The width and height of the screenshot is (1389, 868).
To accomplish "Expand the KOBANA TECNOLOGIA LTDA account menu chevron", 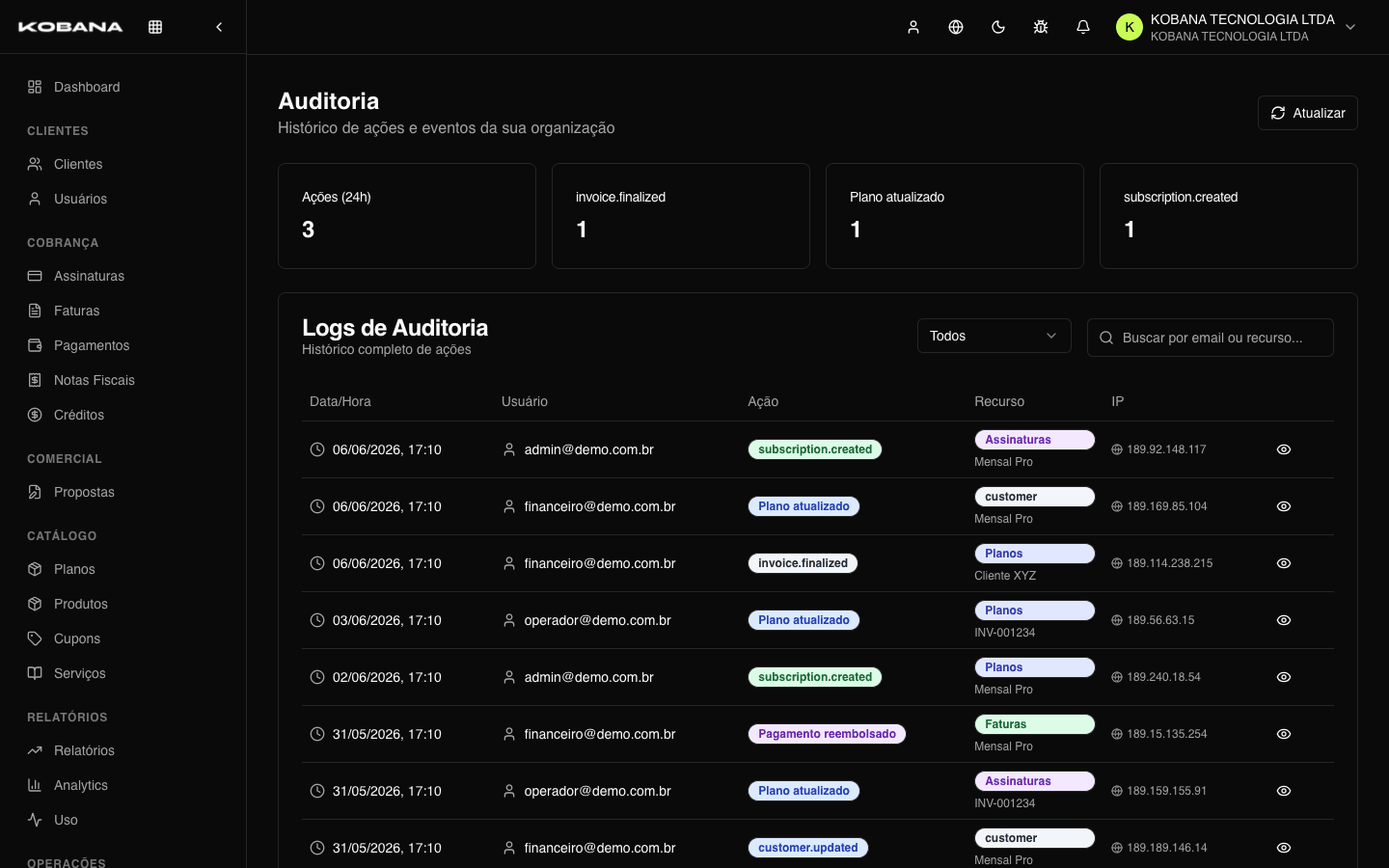I will tap(1350, 27).
